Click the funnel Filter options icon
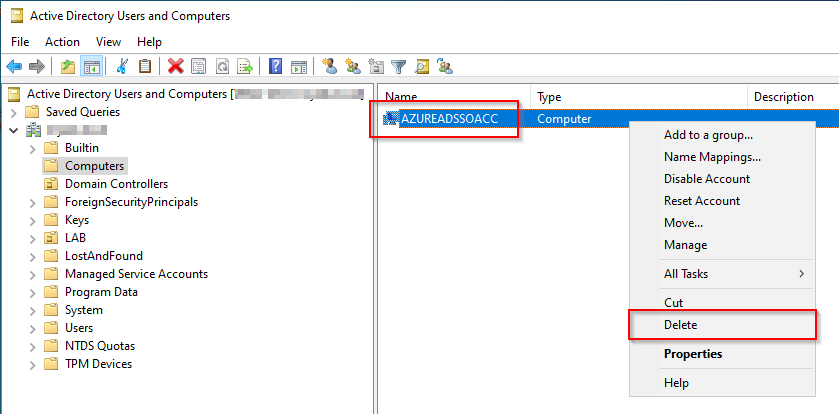839x414 pixels. click(399, 66)
